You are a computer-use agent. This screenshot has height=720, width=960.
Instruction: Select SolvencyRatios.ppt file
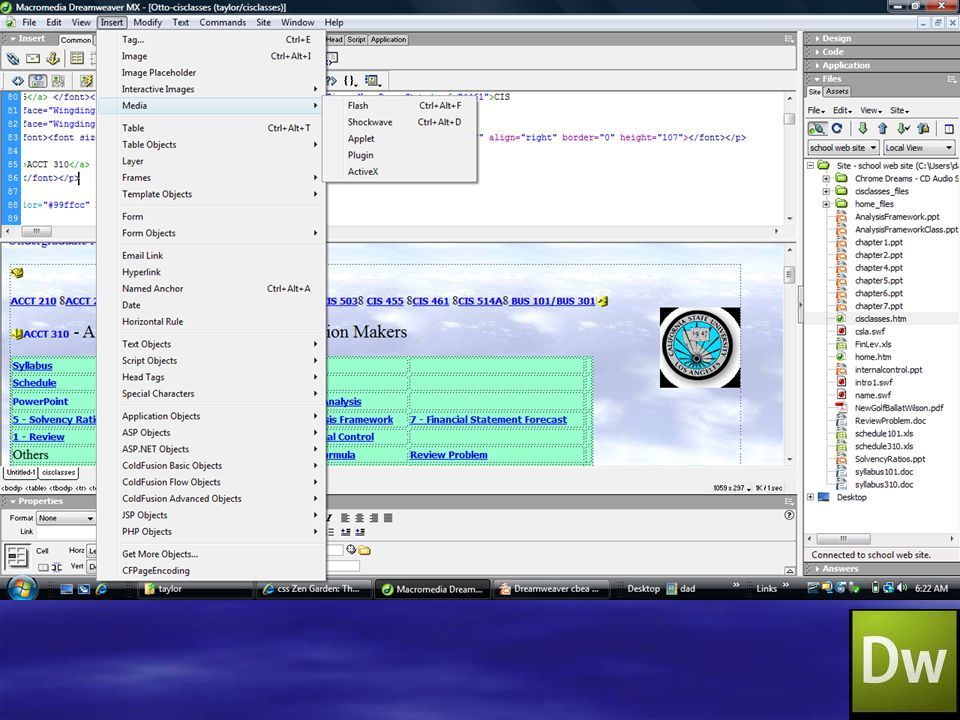coord(890,459)
